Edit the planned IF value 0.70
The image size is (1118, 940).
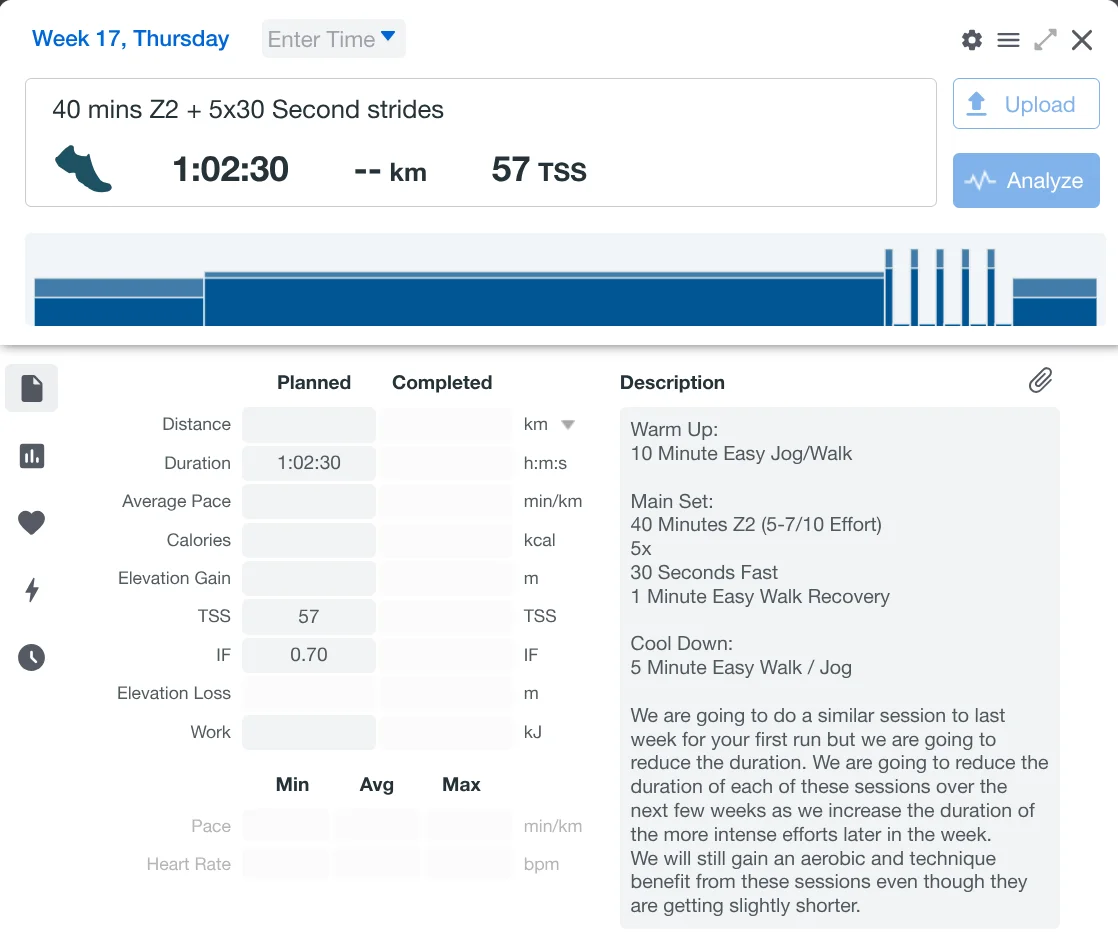click(x=309, y=655)
